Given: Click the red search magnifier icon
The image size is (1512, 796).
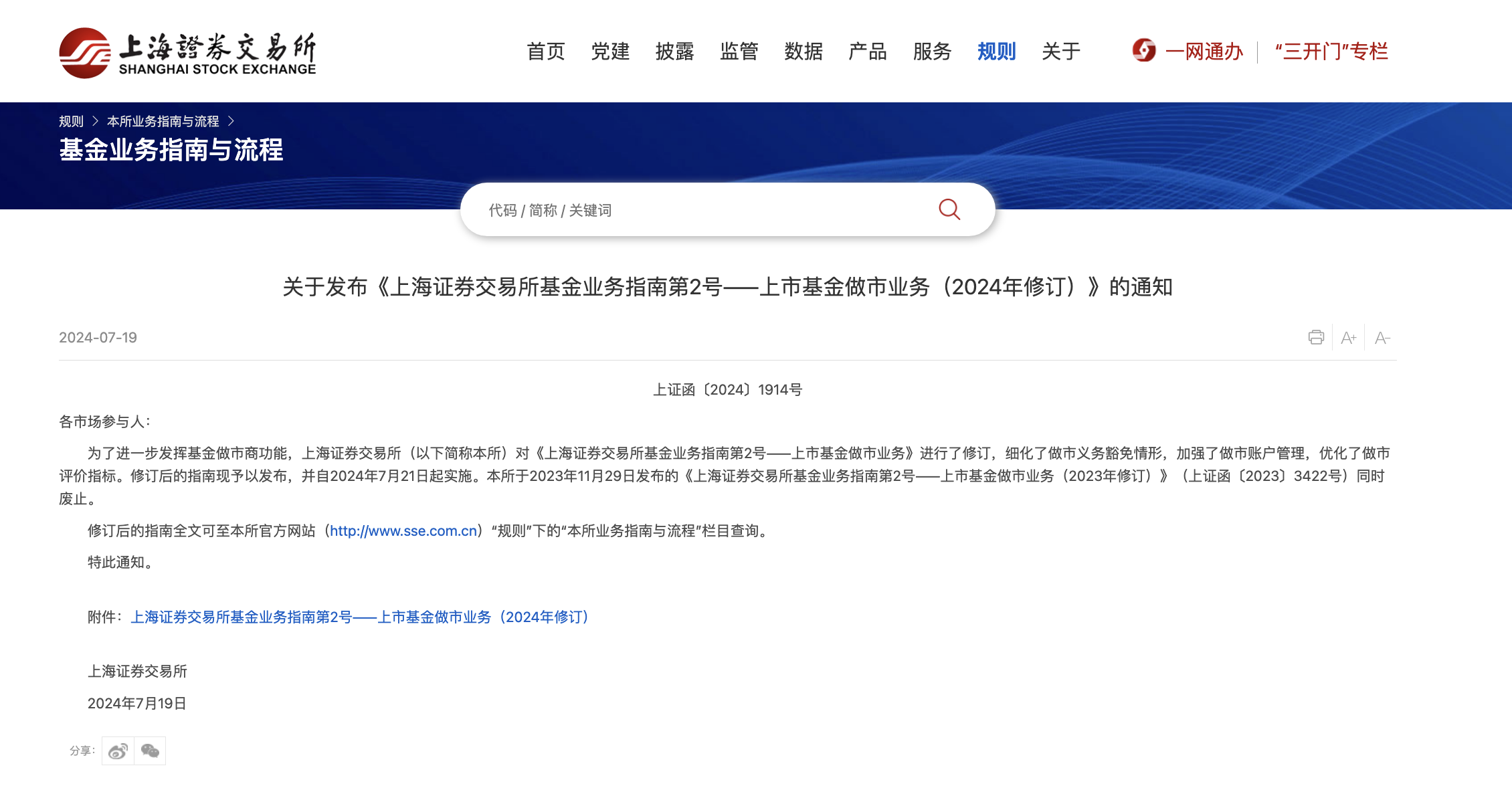Looking at the screenshot, I should (x=949, y=209).
